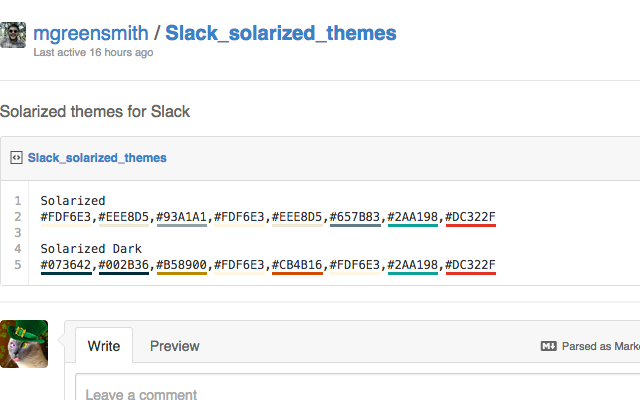Click the #B58900 yellow color code
This screenshot has width=640, height=400.
181,264
